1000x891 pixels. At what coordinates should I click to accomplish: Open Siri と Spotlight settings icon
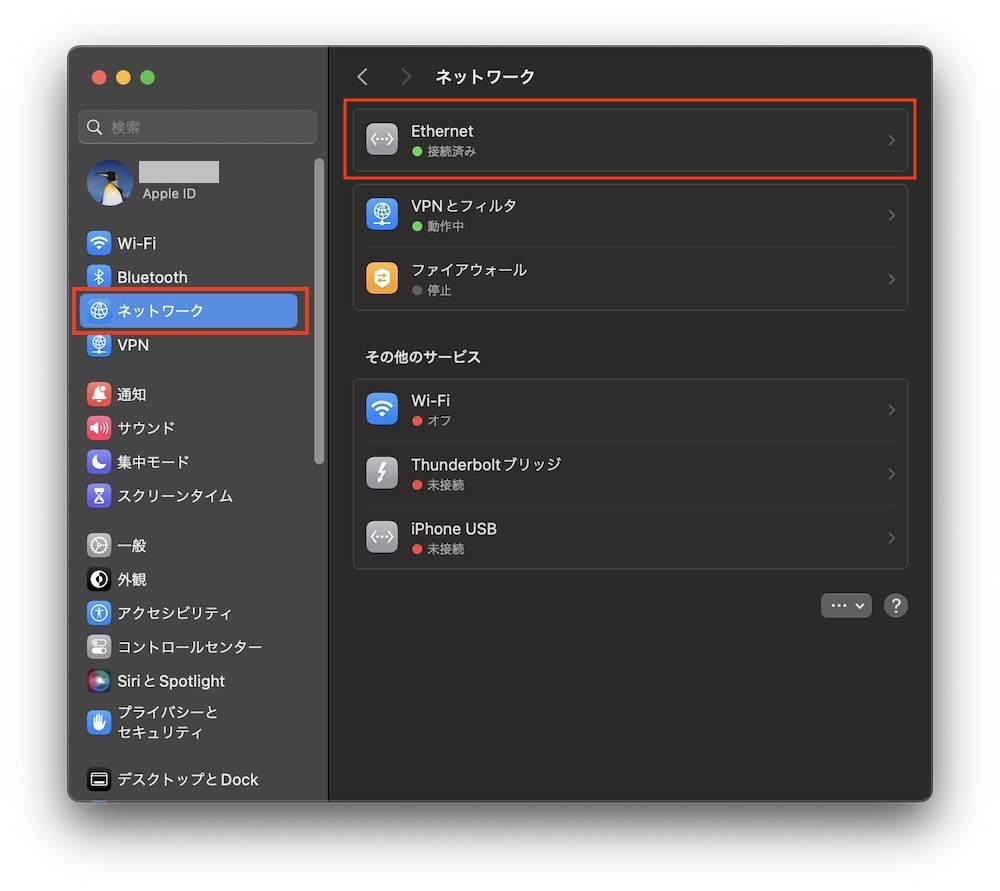pyautogui.click(x=99, y=681)
